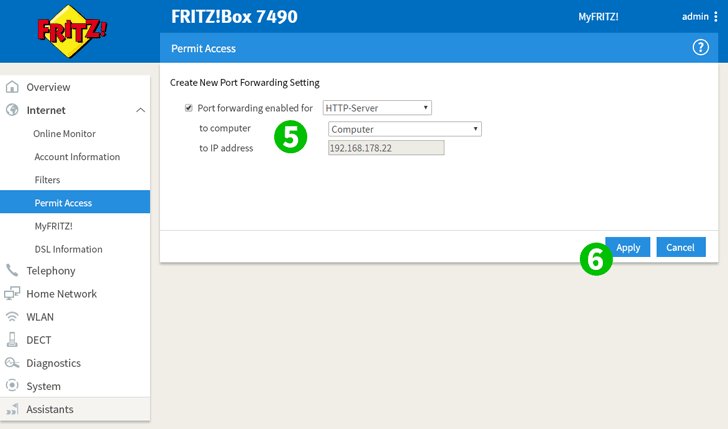This screenshot has height=429, width=728.
Task: Click the Assistants wizard icon
Action: point(12,409)
